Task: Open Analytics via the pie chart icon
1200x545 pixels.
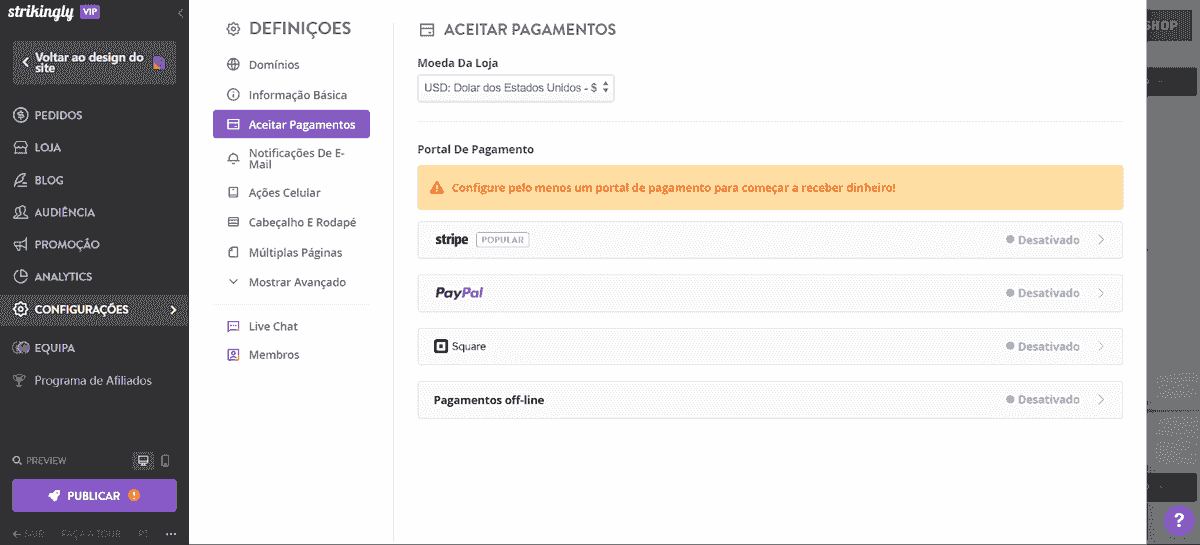Action: [20, 276]
